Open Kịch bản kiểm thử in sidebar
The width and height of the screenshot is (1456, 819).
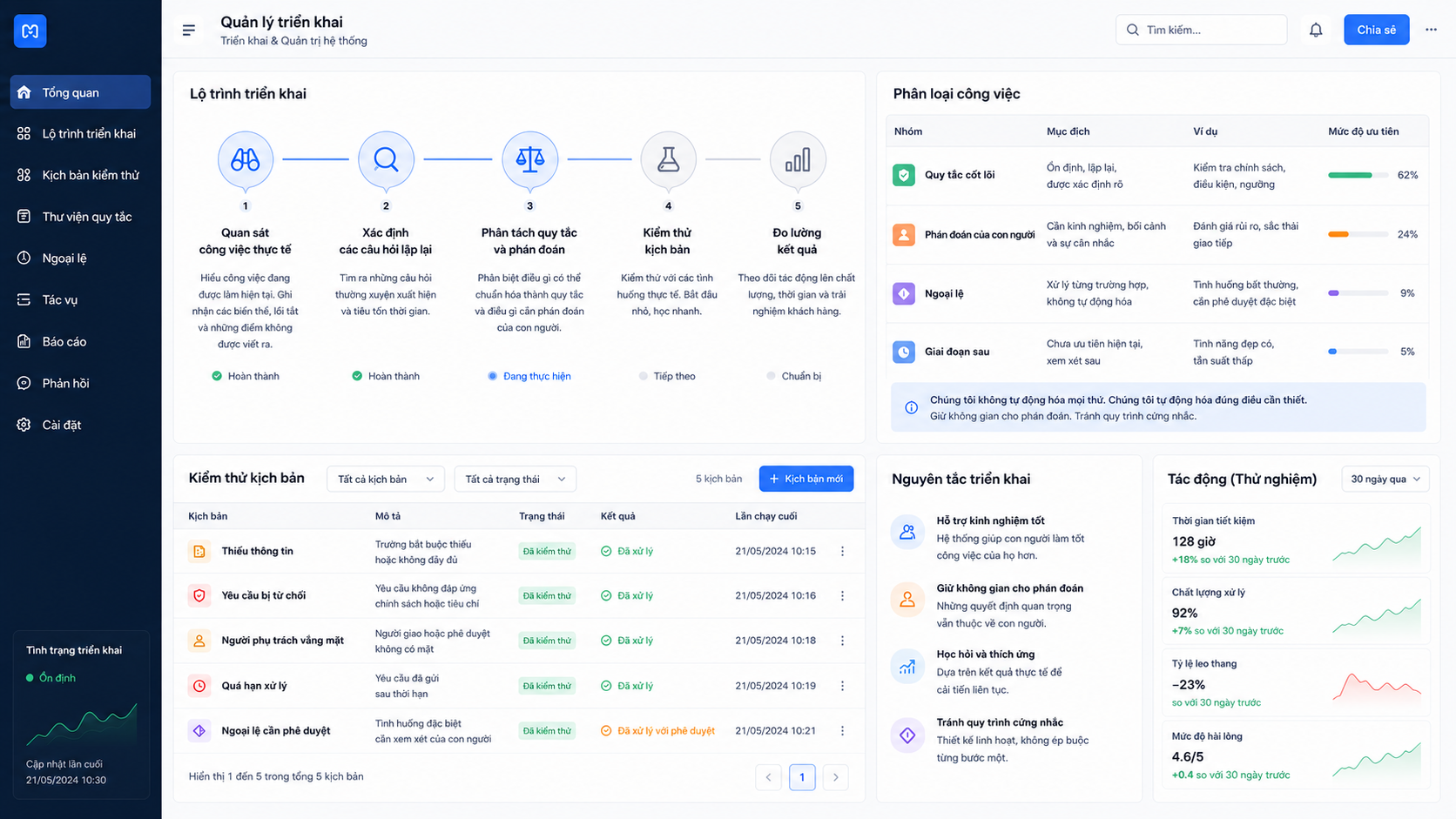(x=80, y=175)
